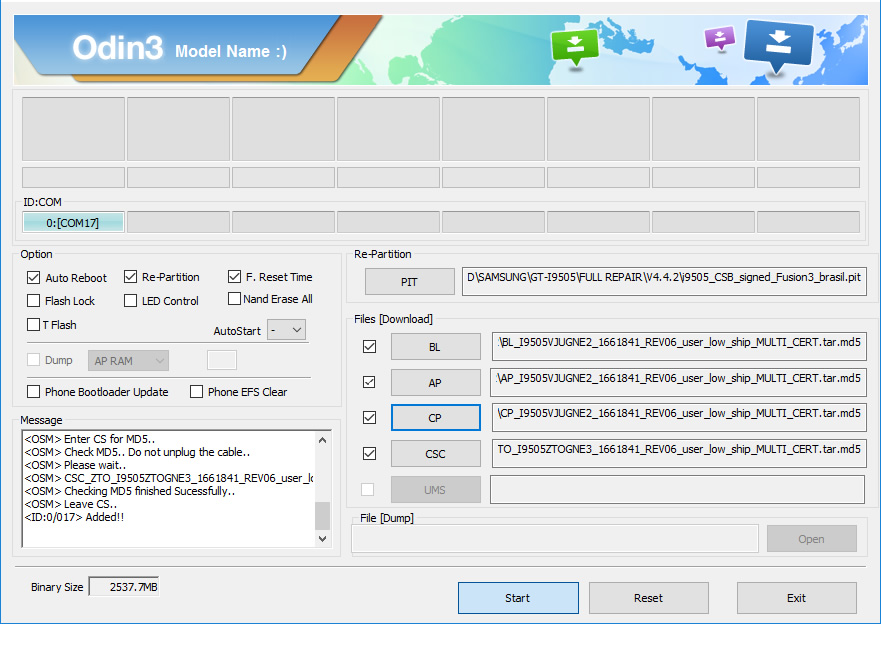Viewport: 881px width, 648px height.
Task: Click the PIT file button
Action: [410, 282]
